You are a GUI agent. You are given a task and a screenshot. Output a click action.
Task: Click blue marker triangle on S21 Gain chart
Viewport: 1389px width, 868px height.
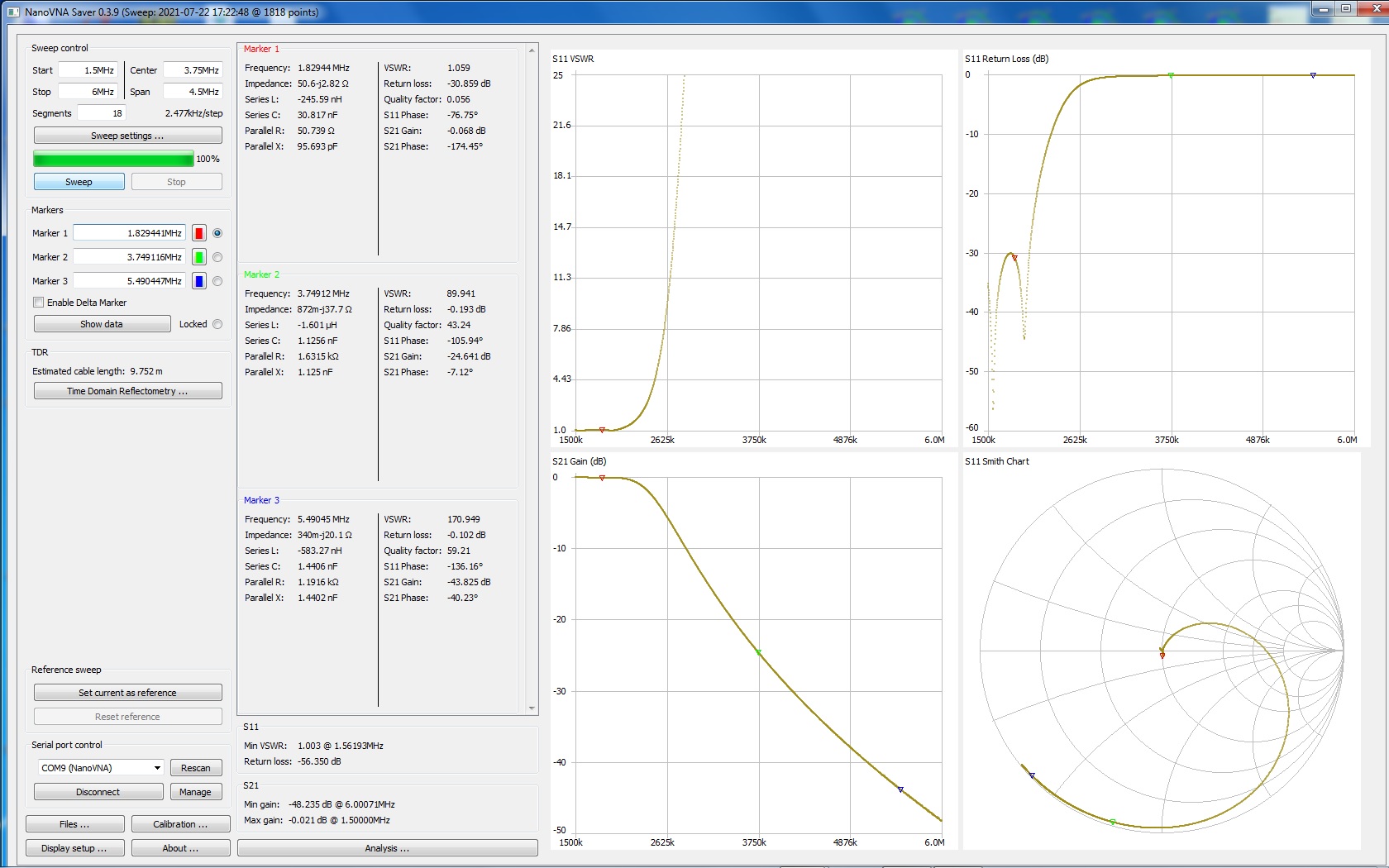pos(900,789)
